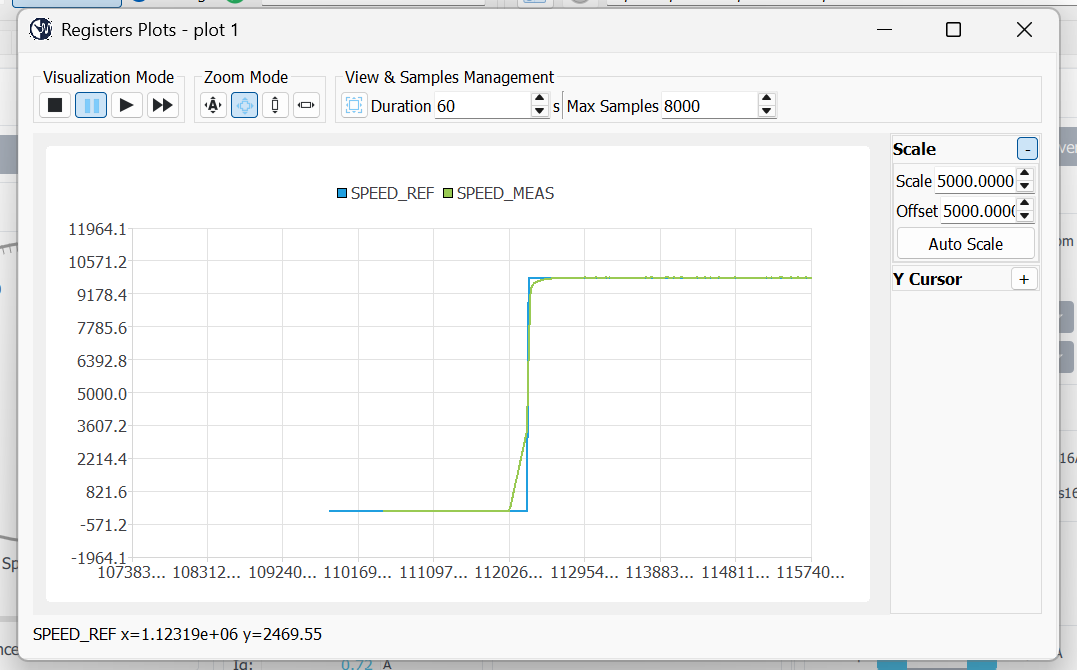This screenshot has width=1077, height=670.
Task: Decrease Duration using its down arrow
Action: pos(539,110)
